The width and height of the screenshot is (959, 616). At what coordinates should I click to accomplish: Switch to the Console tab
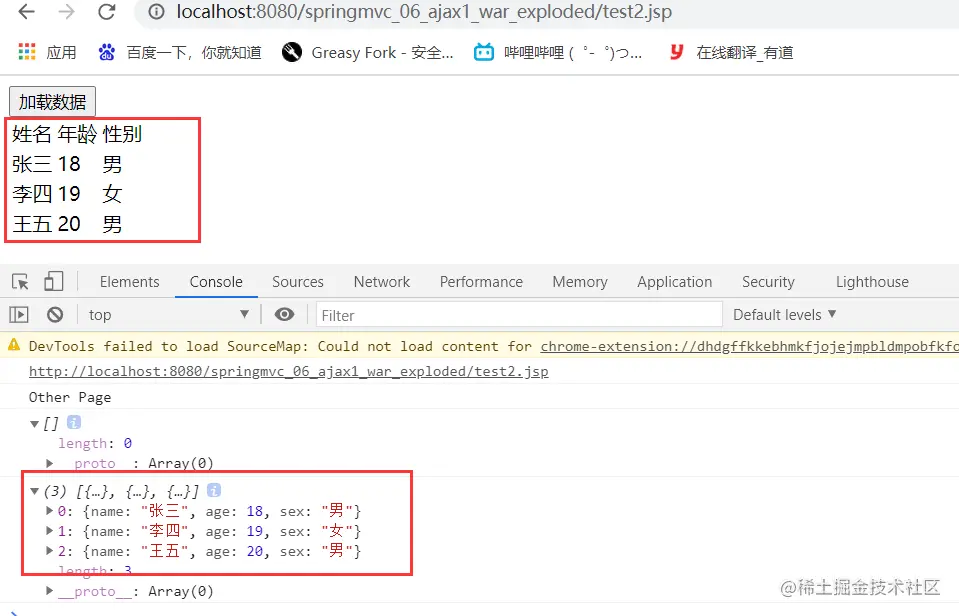[216, 281]
